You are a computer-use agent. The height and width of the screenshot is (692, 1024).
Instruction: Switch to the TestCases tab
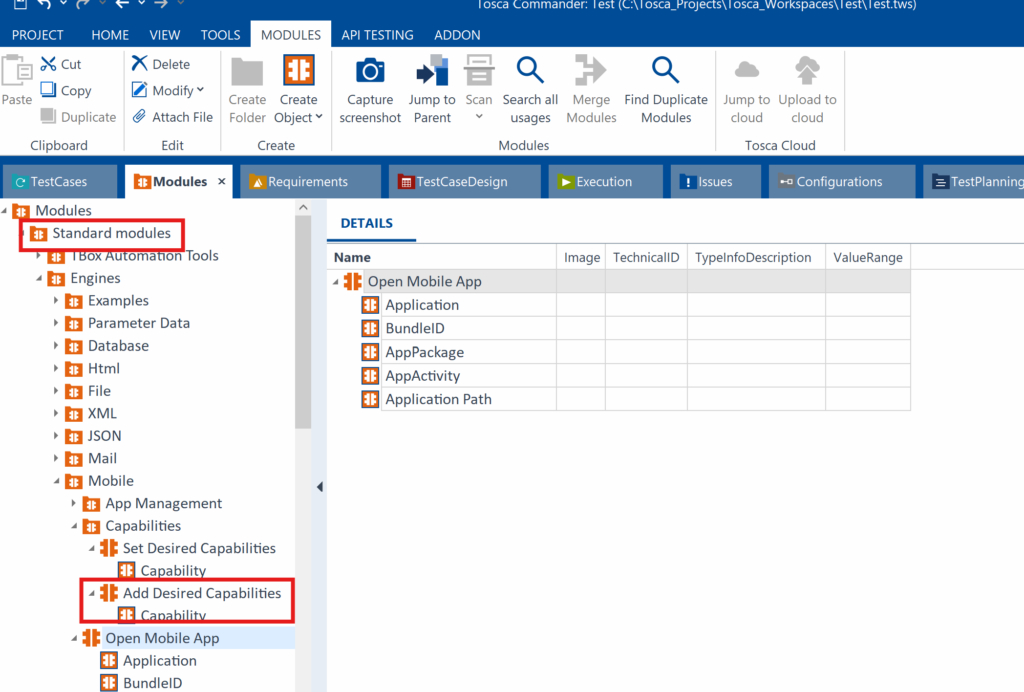59,181
